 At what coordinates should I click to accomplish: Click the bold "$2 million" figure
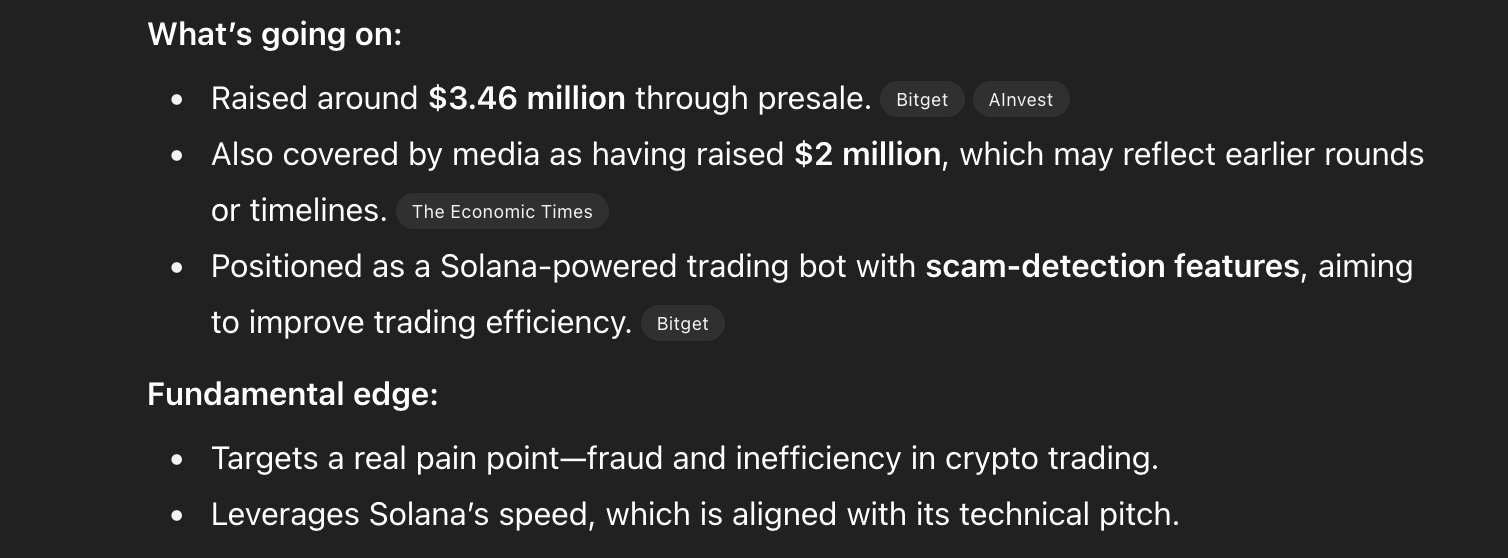867,155
